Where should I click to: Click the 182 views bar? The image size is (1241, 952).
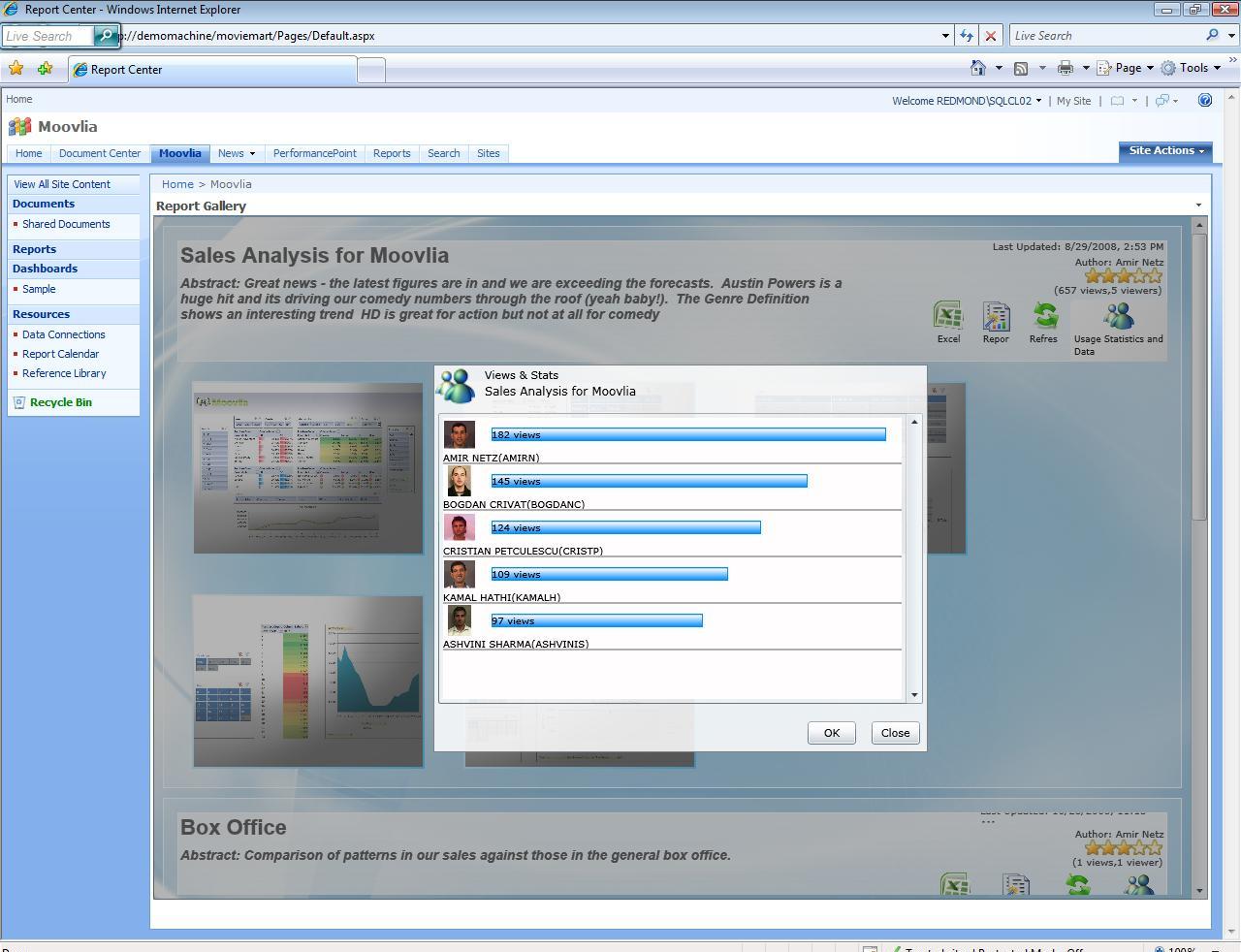tap(688, 434)
